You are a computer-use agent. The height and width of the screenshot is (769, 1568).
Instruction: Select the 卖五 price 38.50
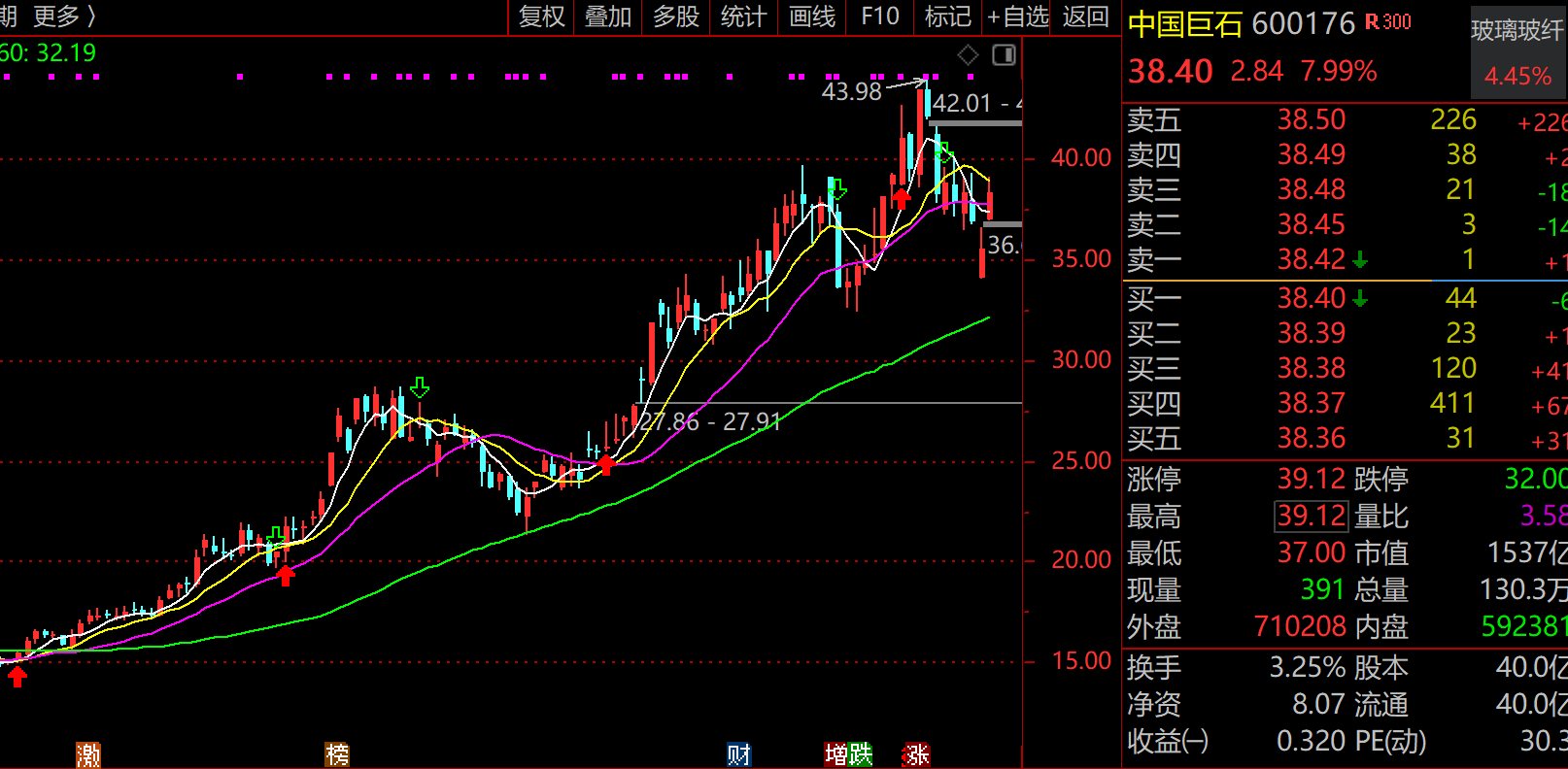(1312, 119)
